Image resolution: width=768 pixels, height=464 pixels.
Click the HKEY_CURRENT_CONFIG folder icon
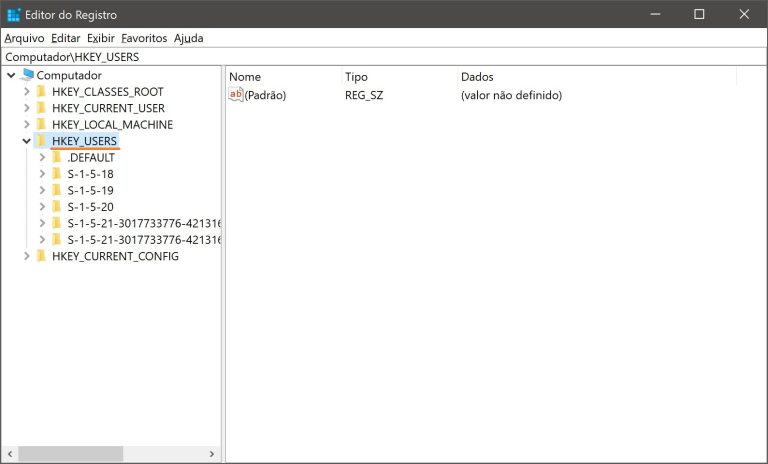[41, 256]
